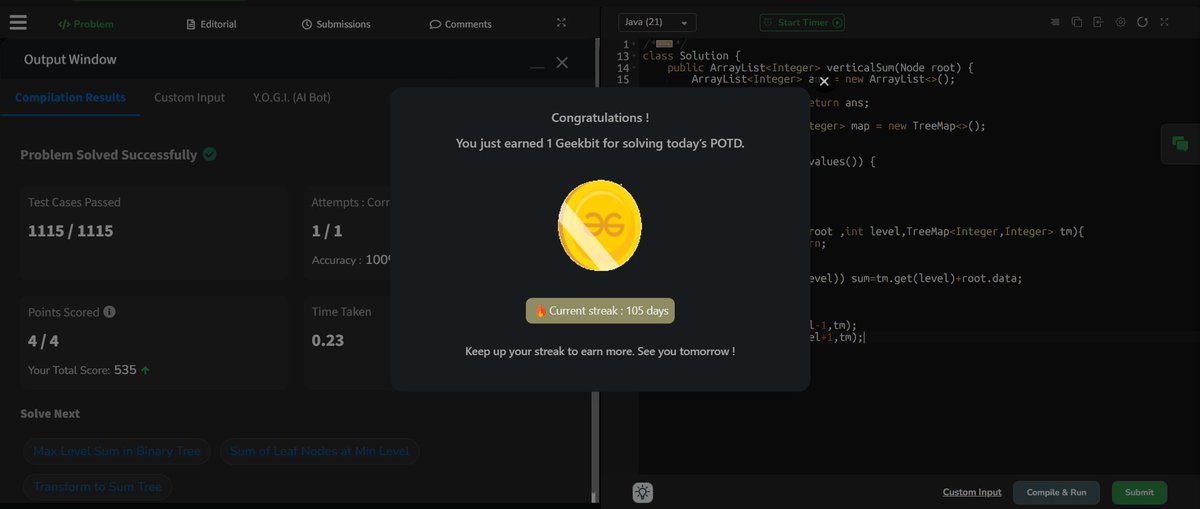Open Sum of Leaf Nodes at Min Level
Viewport: 1200px width, 509px height.
coord(320,451)
